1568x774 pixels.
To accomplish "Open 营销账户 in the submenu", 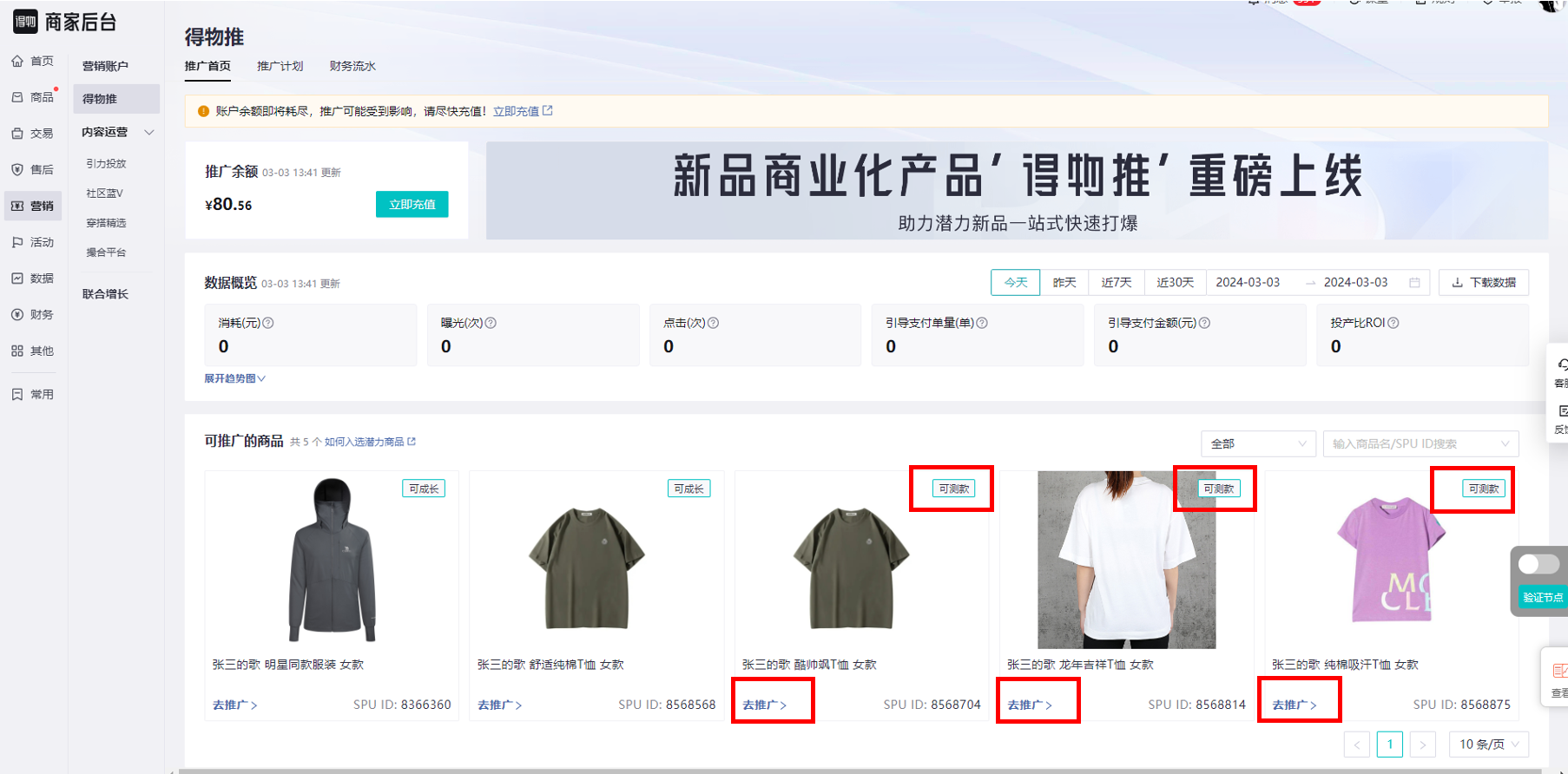I will coord(105,66).
